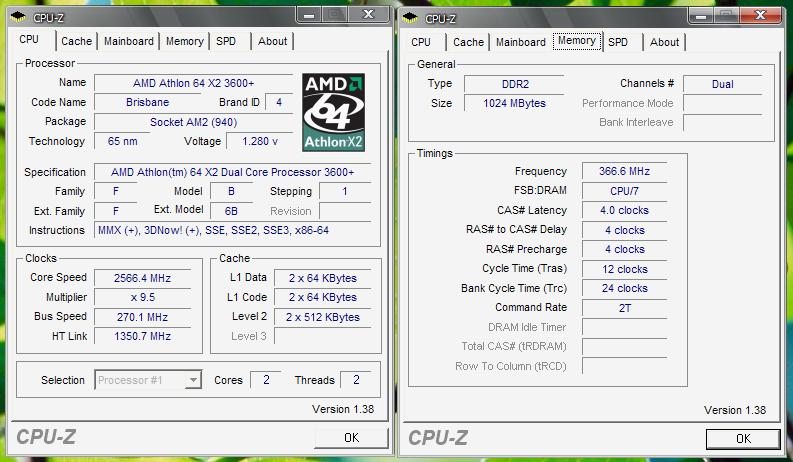Click the Cycle Time (Tras) value 12 clocks
This screenshot has width=793, height=462.
coord(625,269)
